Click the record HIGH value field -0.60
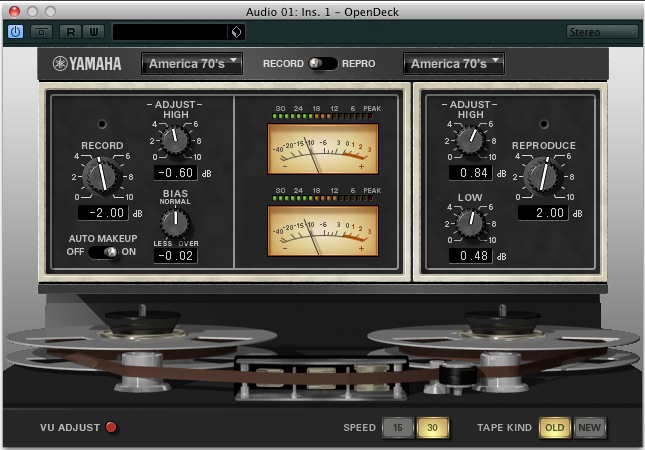Viewport: 645px width, 450px height. tap(176, 173)
